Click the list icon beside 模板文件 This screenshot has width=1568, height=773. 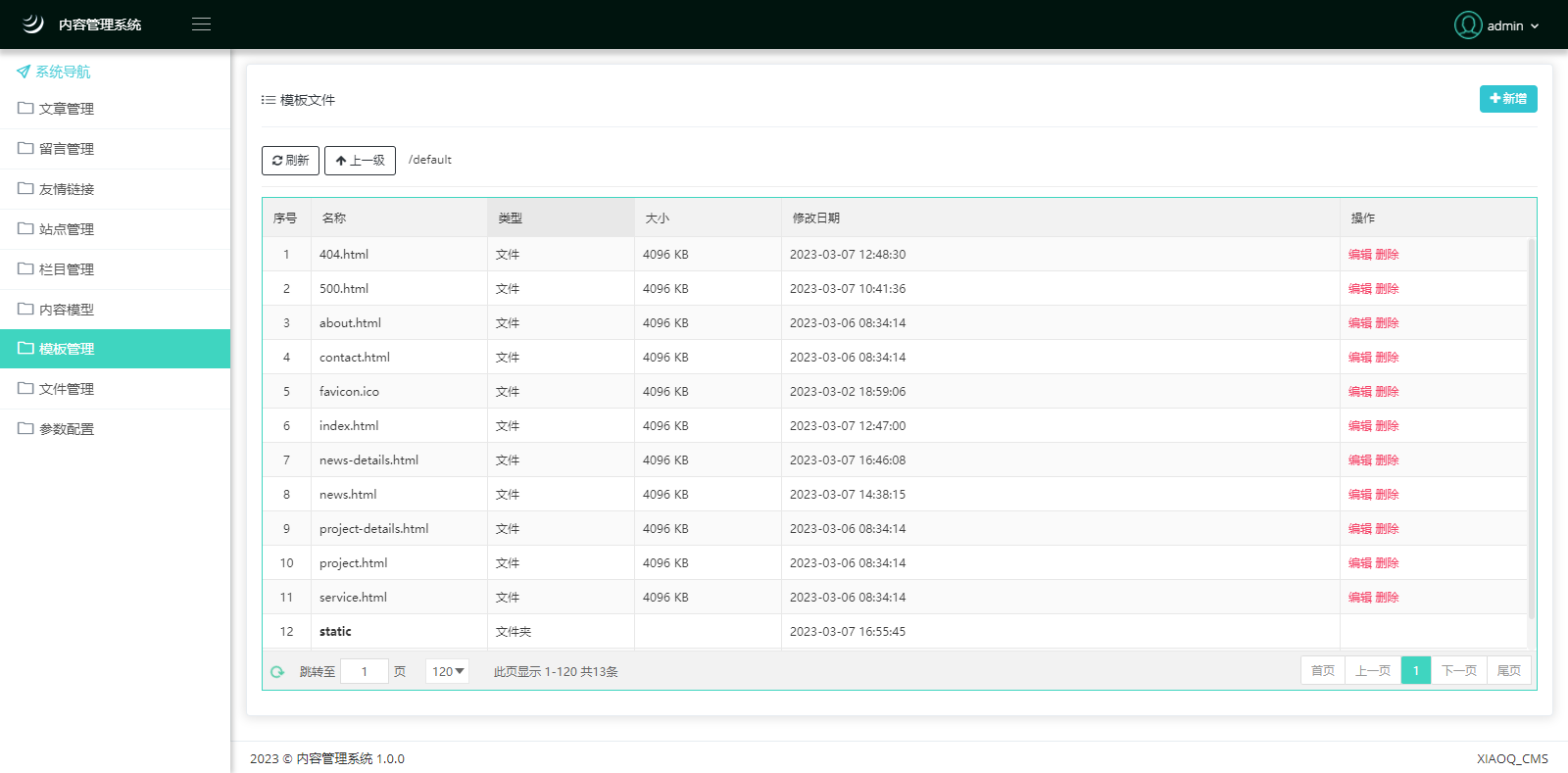[x=268, y=100]
